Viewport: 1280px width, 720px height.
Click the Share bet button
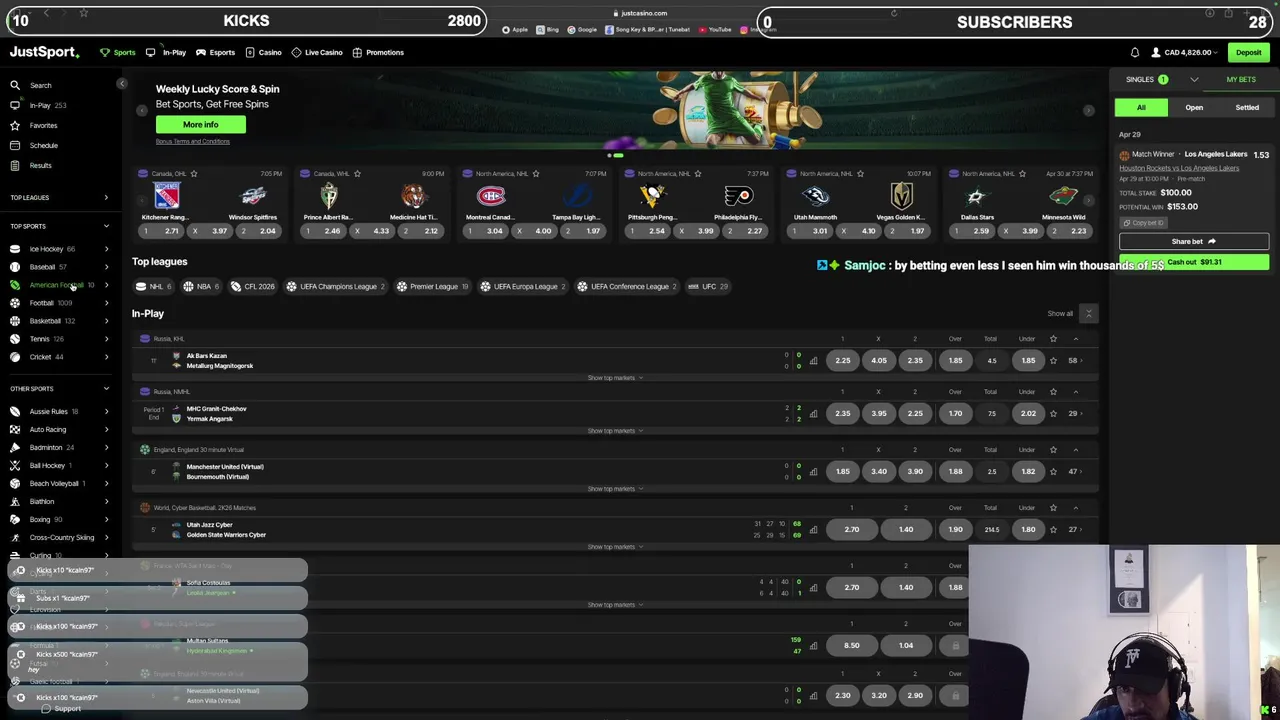(x=1194, y=241)
